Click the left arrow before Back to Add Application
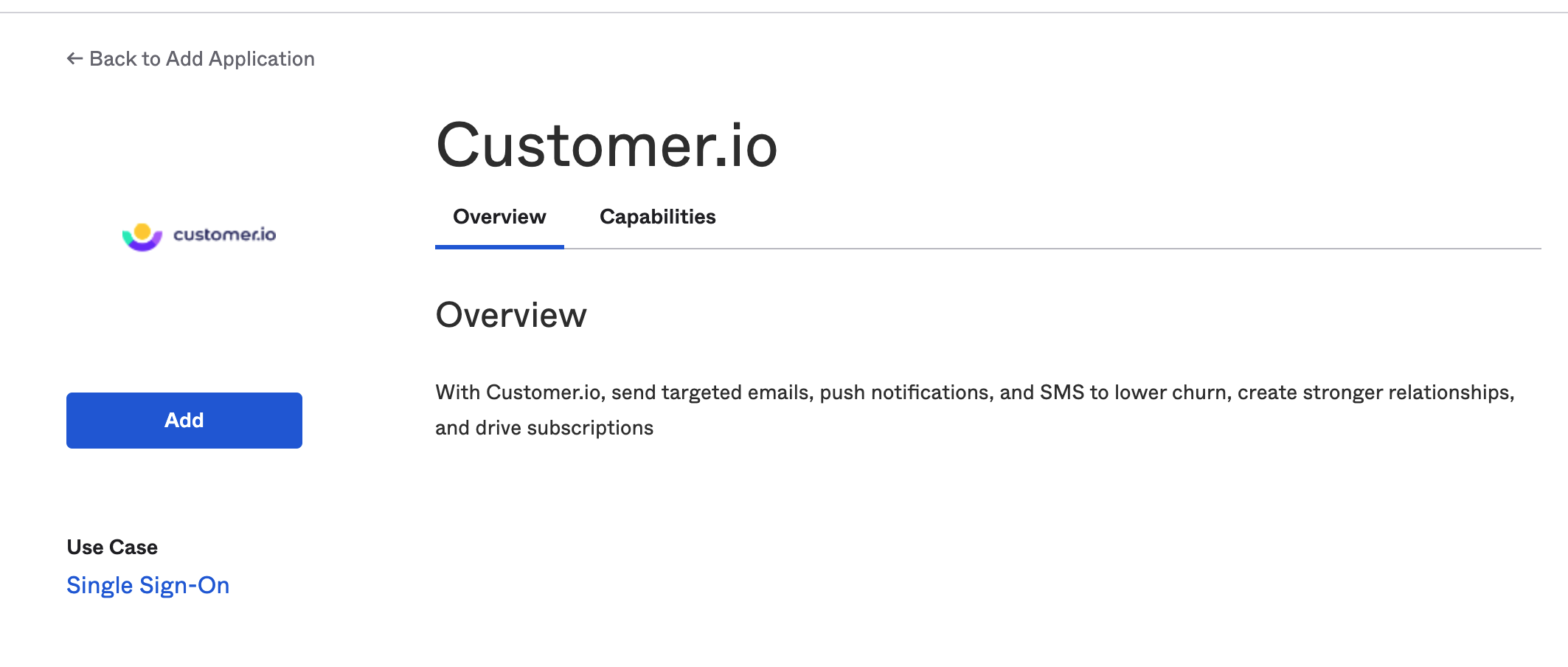 point(73,58)
